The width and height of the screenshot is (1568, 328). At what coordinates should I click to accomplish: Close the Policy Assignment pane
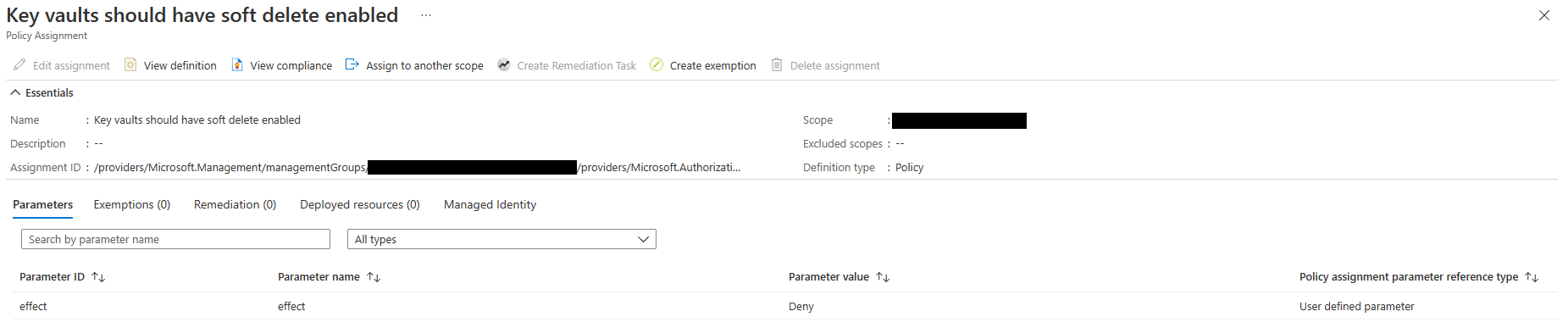[x=1544, y=15]
